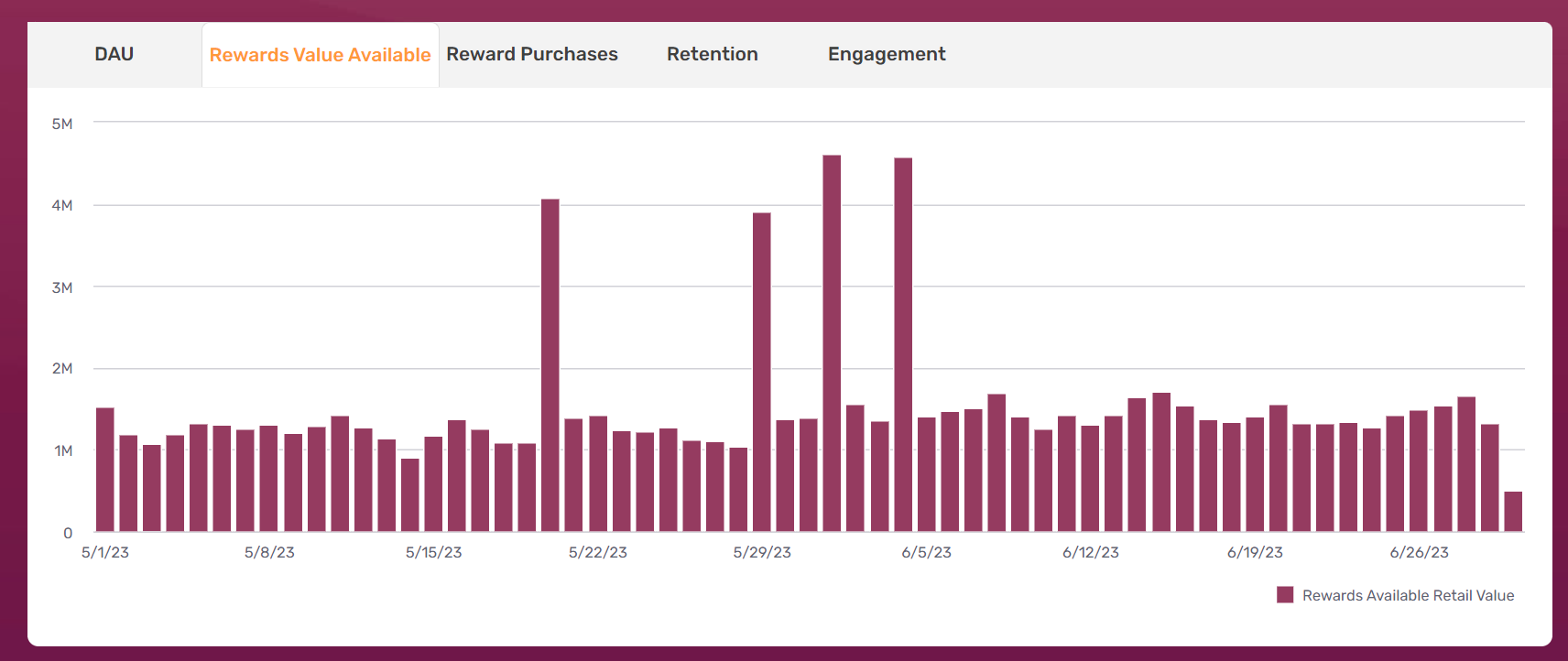1568x661 pixels.
Task: Select the spike bar just above 4M before 5/22/23
Action: point(550,366)
